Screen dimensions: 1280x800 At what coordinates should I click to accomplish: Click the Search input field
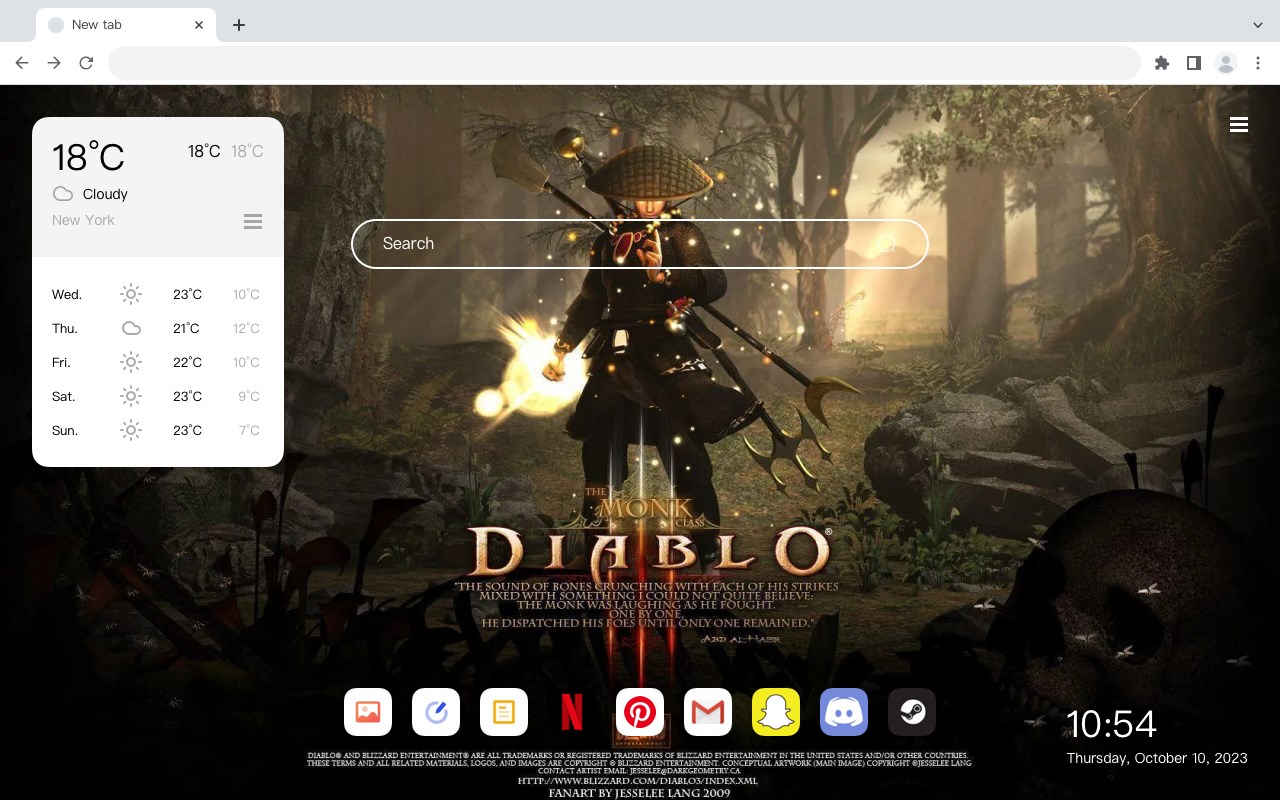640,244
